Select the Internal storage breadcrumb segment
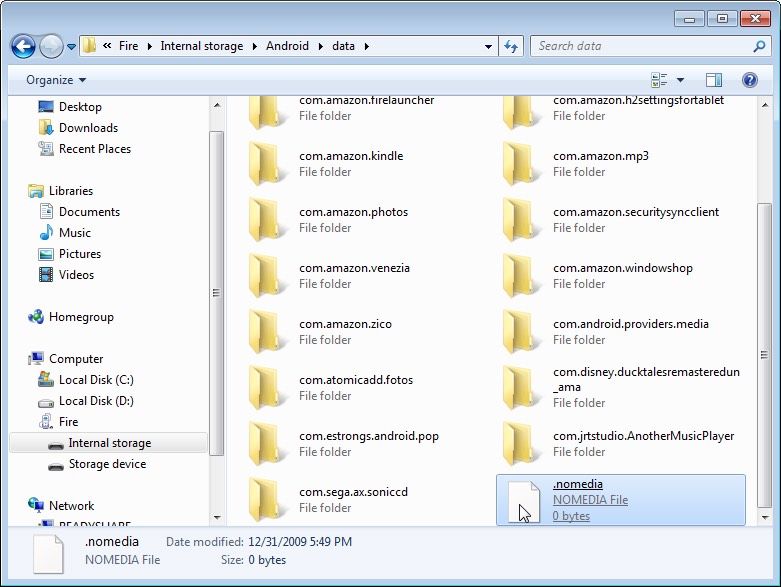 point(202,46)
